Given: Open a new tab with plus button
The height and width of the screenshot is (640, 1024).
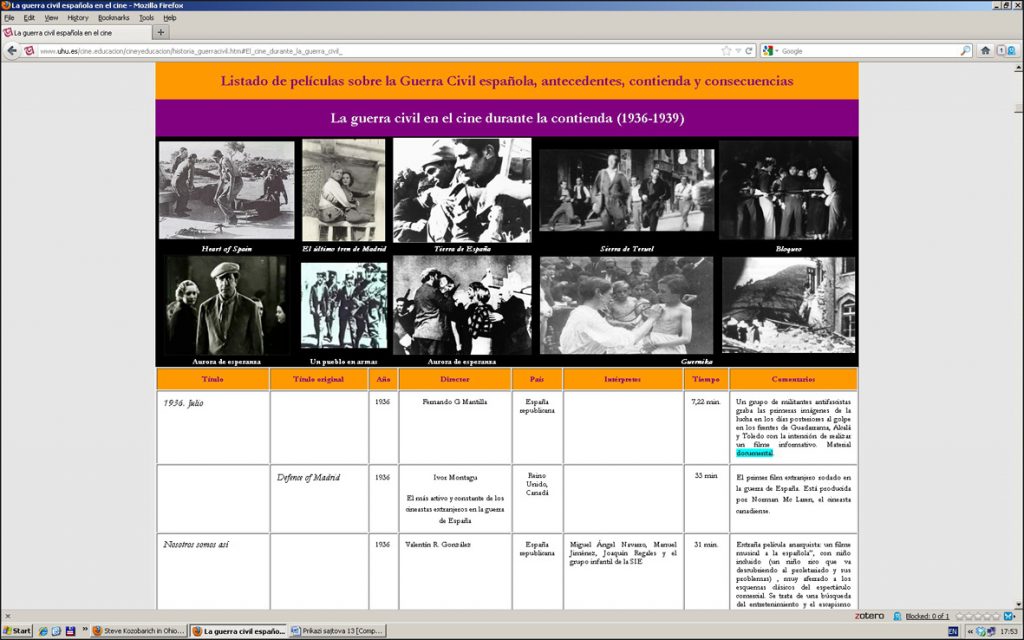Looking at the screenshot, I should 162,32.
